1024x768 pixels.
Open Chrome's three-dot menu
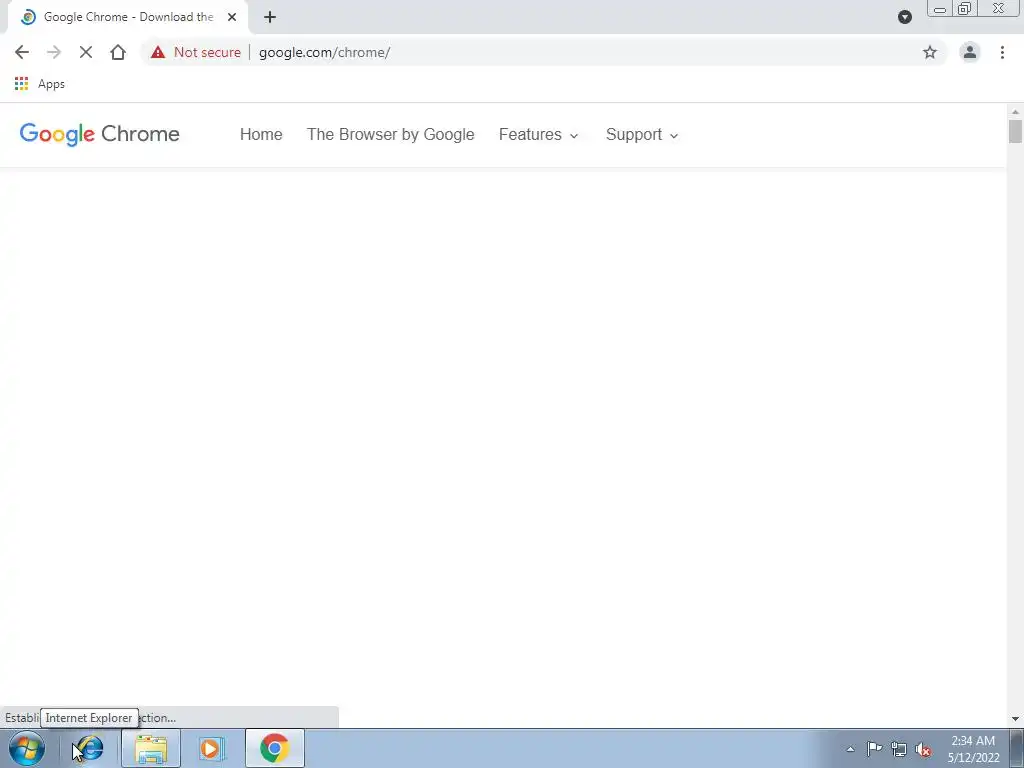[1002, 52]
